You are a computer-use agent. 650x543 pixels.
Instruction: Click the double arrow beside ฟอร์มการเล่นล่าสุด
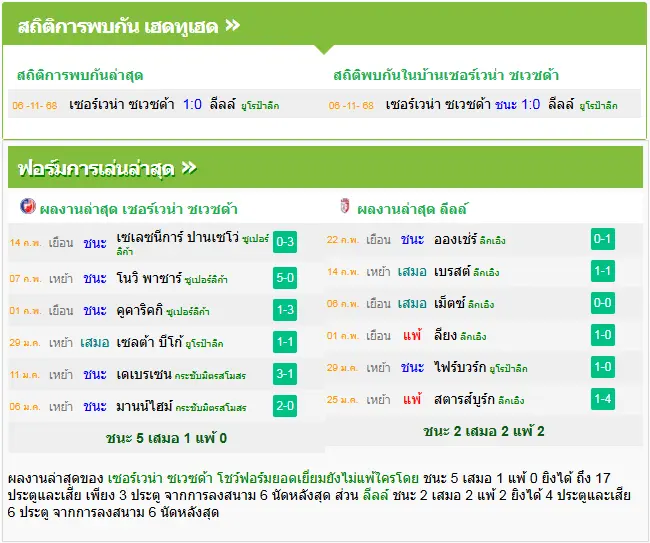189,168
